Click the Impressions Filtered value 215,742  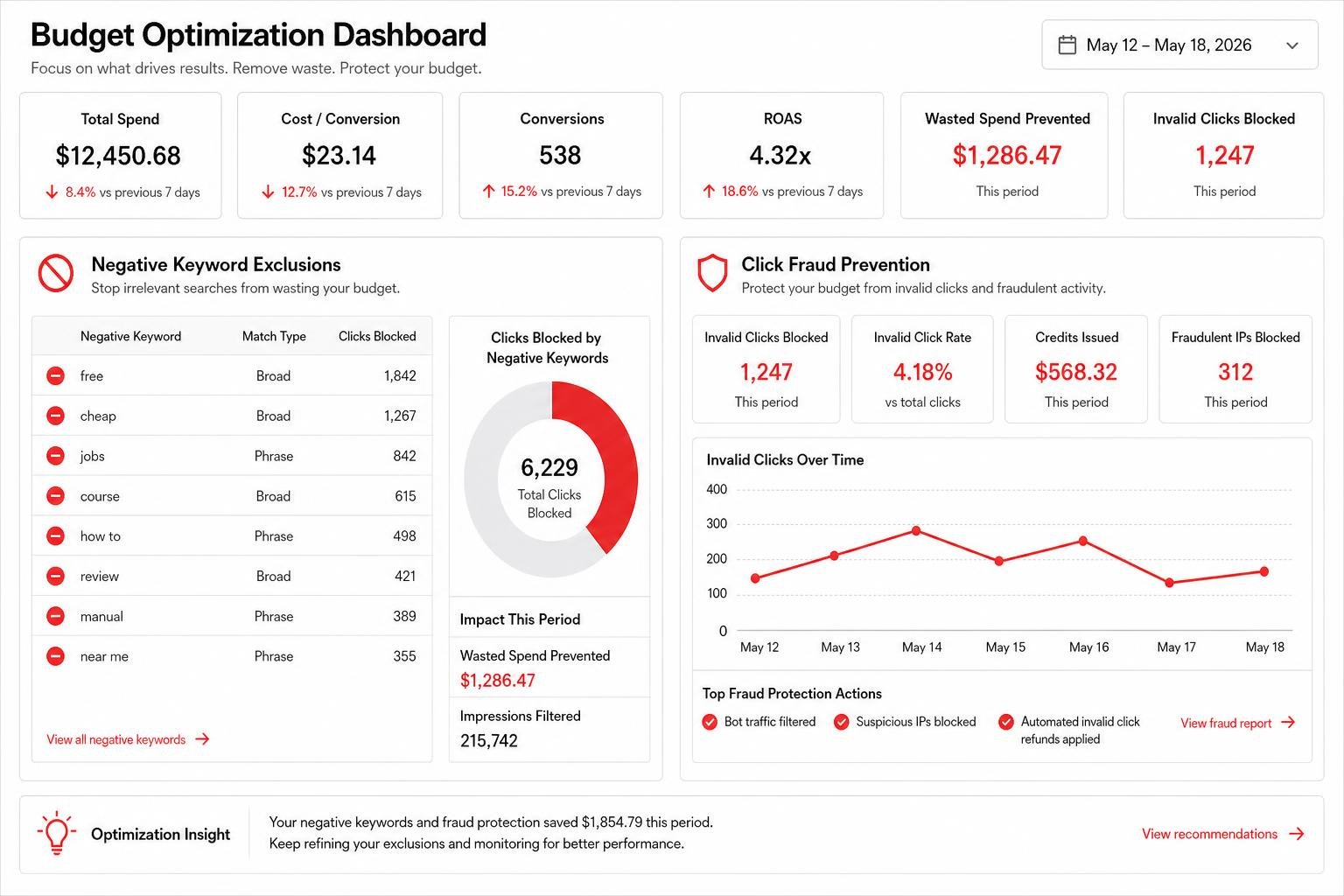(489, 740)
